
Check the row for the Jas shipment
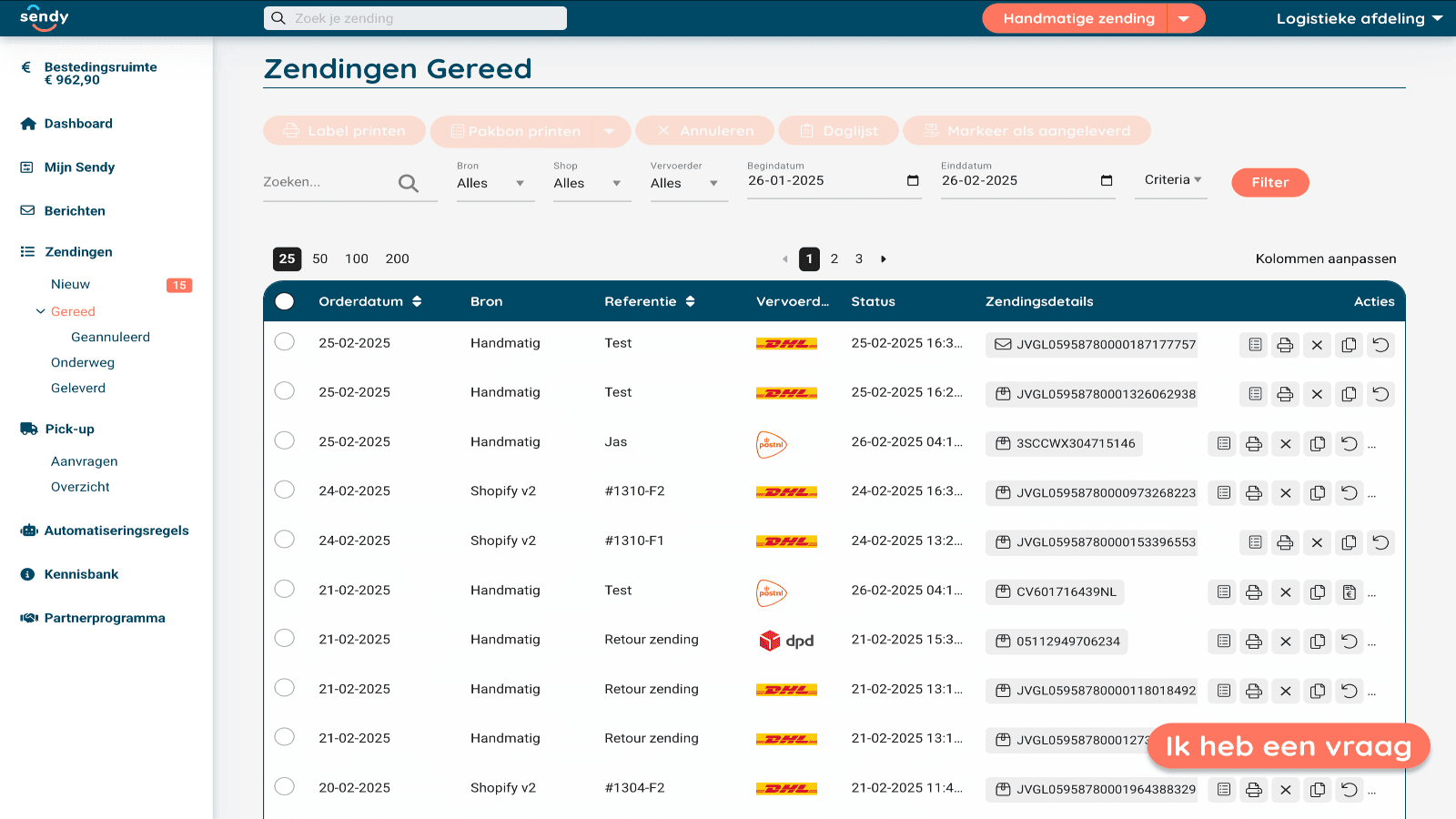284,440
